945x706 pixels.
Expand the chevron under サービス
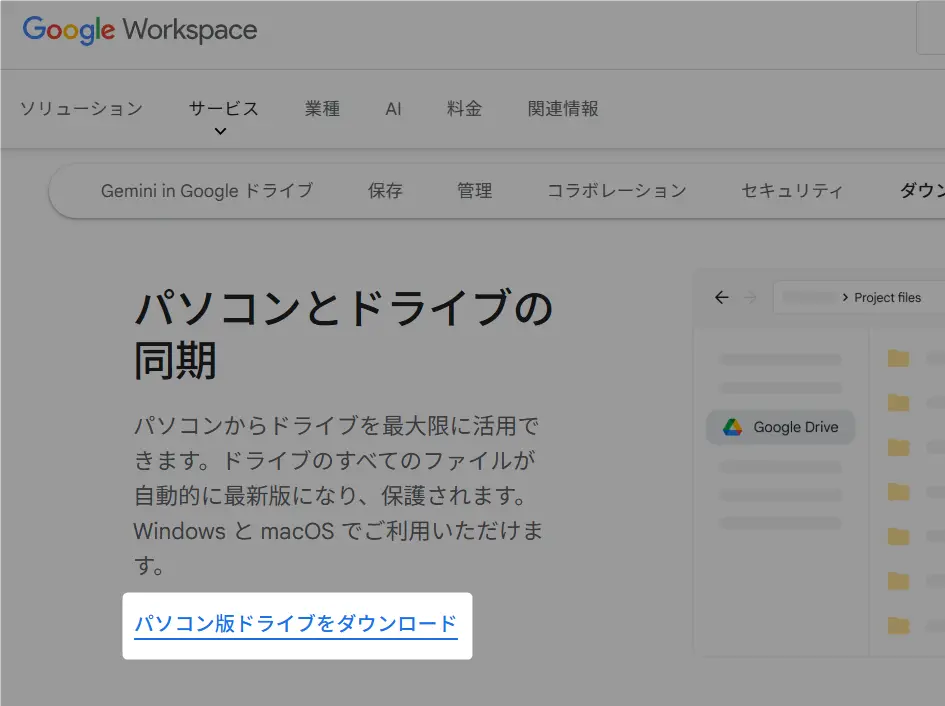point(221,131)
